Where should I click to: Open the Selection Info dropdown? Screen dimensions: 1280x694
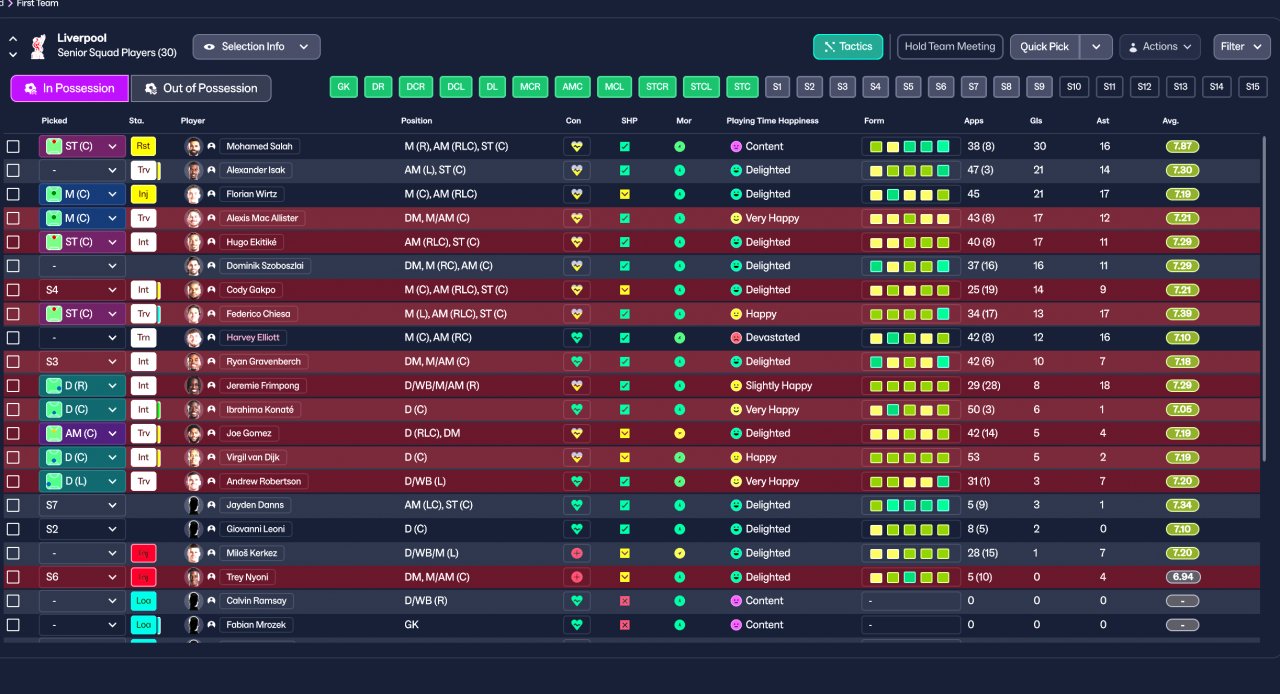(257, 47)
